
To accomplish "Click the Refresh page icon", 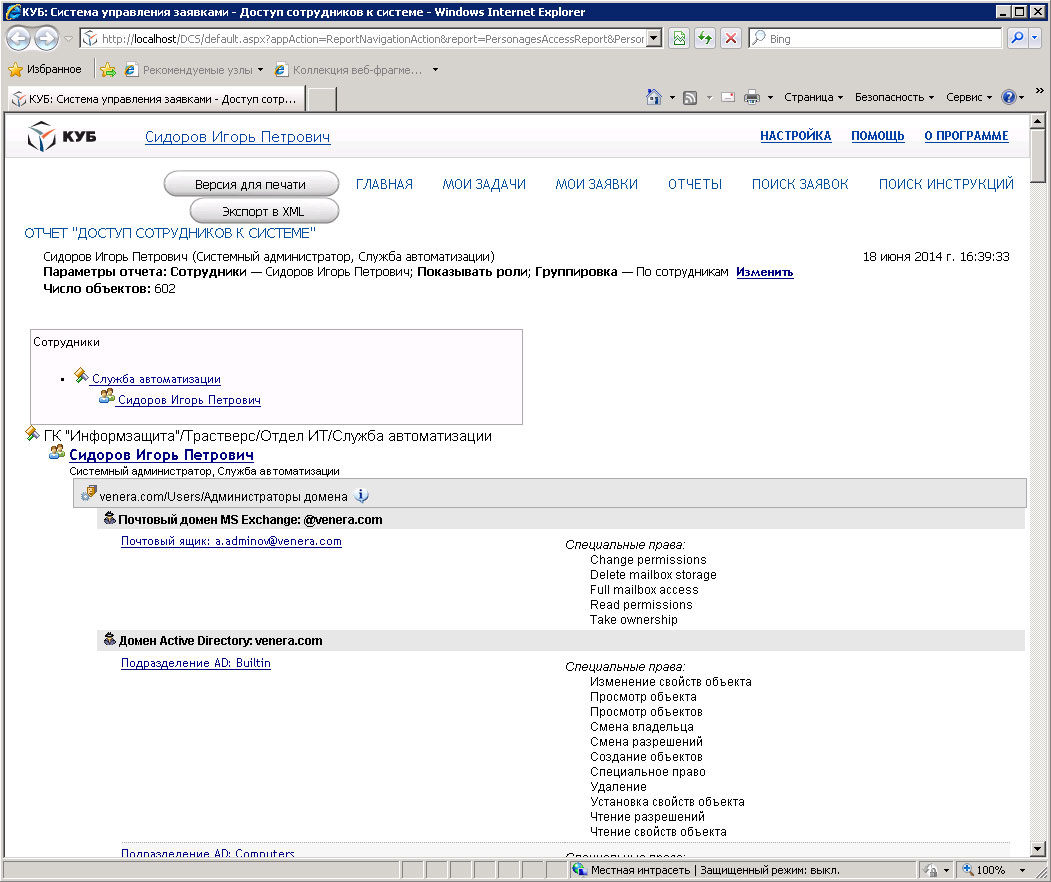I will click(x=704, y=38).
